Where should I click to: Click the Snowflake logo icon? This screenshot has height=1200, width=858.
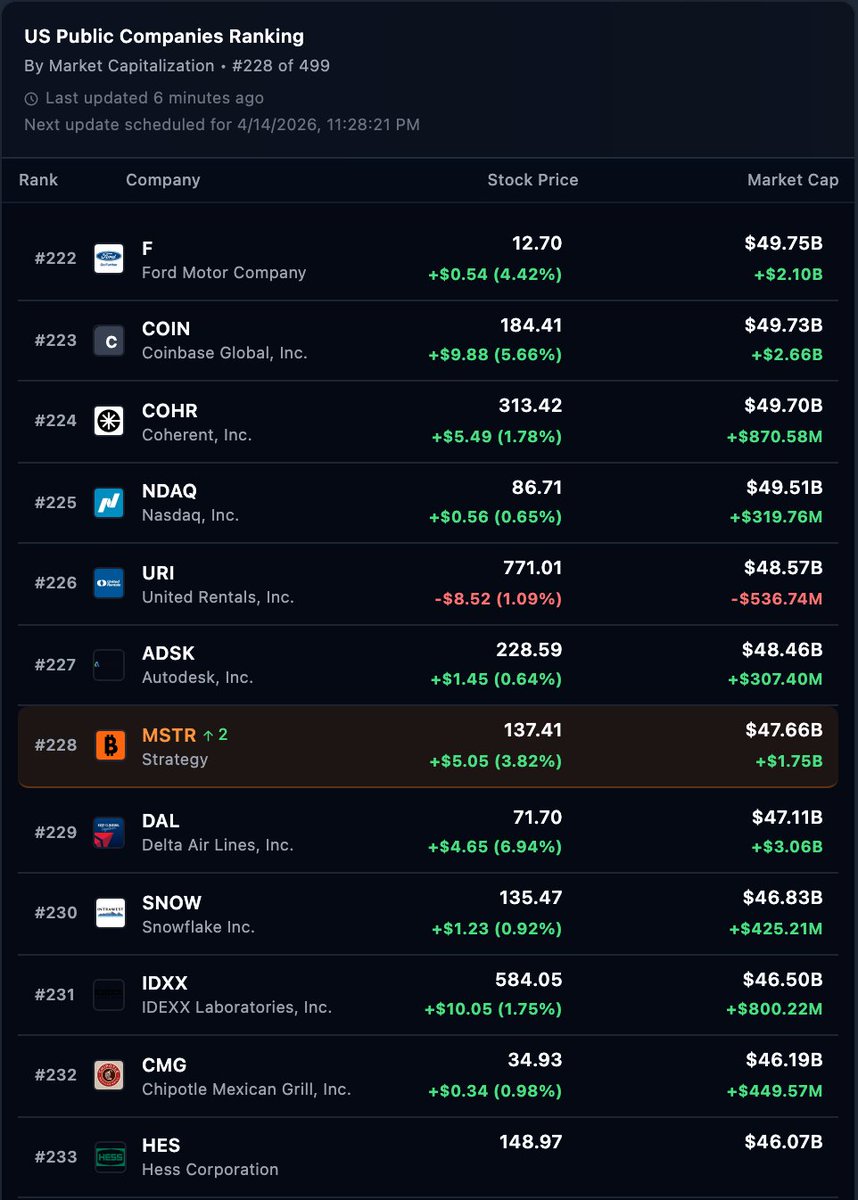pos(110,913)
